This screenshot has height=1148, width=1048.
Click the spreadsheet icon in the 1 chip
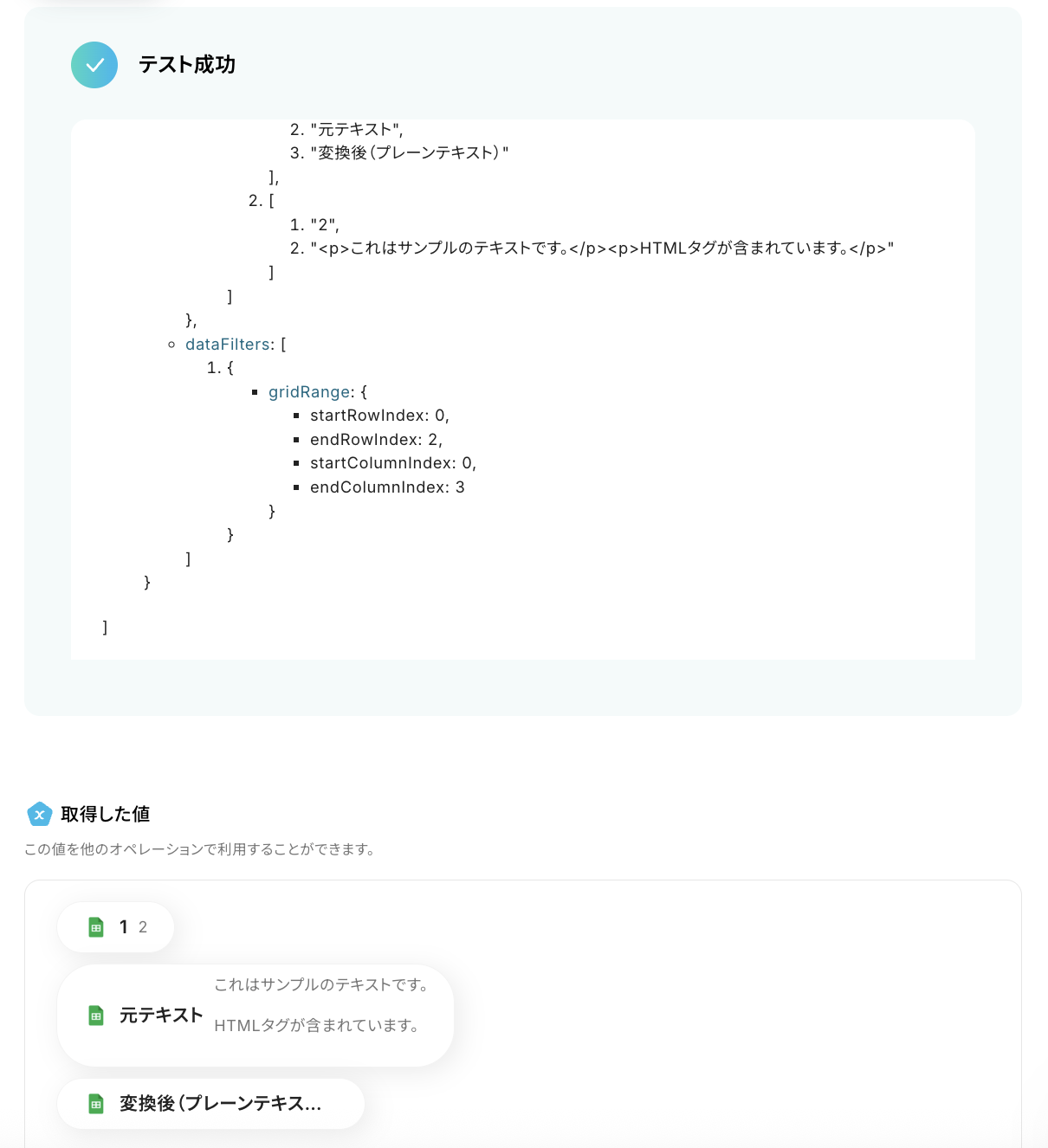96,927
